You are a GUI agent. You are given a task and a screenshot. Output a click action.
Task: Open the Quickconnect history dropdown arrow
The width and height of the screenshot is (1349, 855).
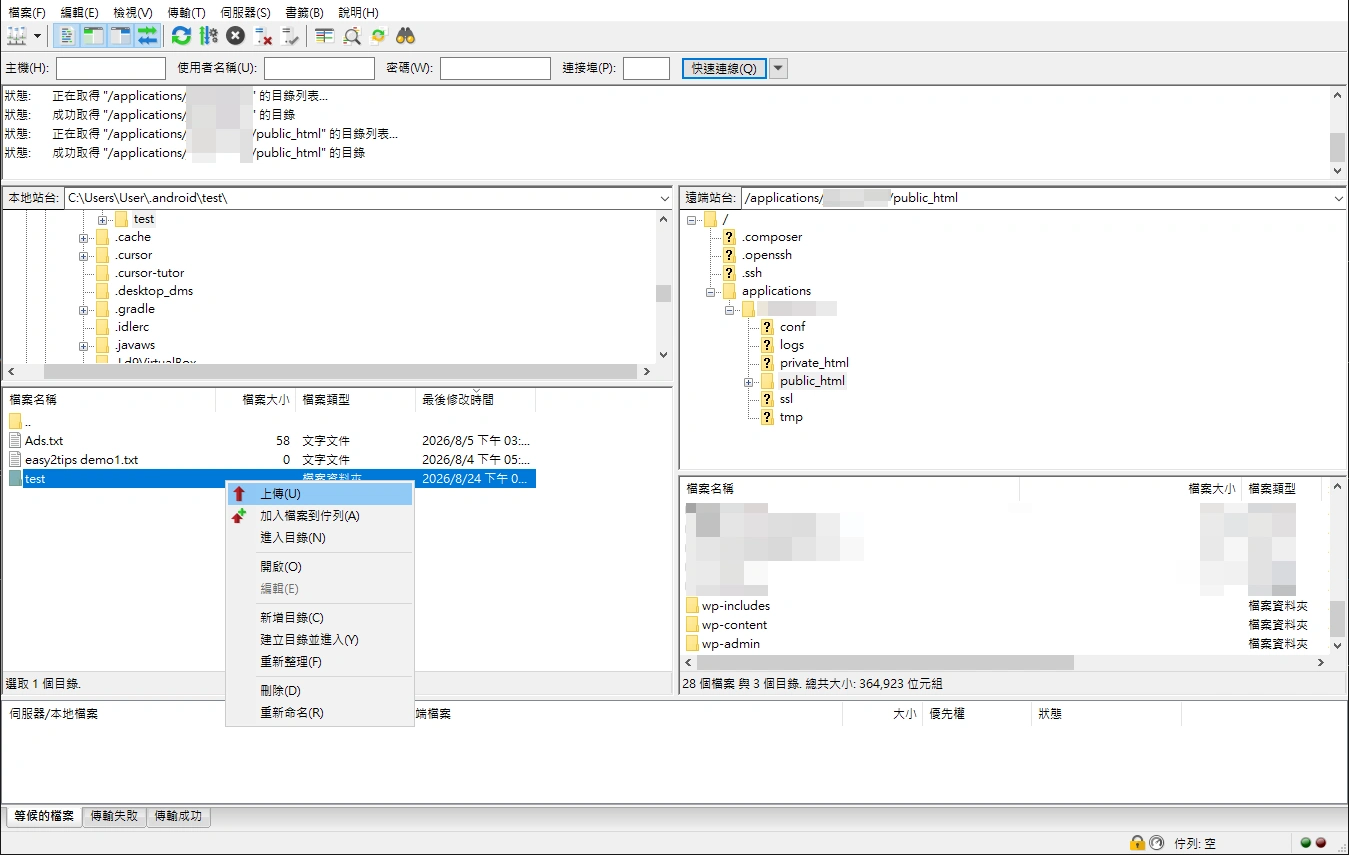point(778,68)
